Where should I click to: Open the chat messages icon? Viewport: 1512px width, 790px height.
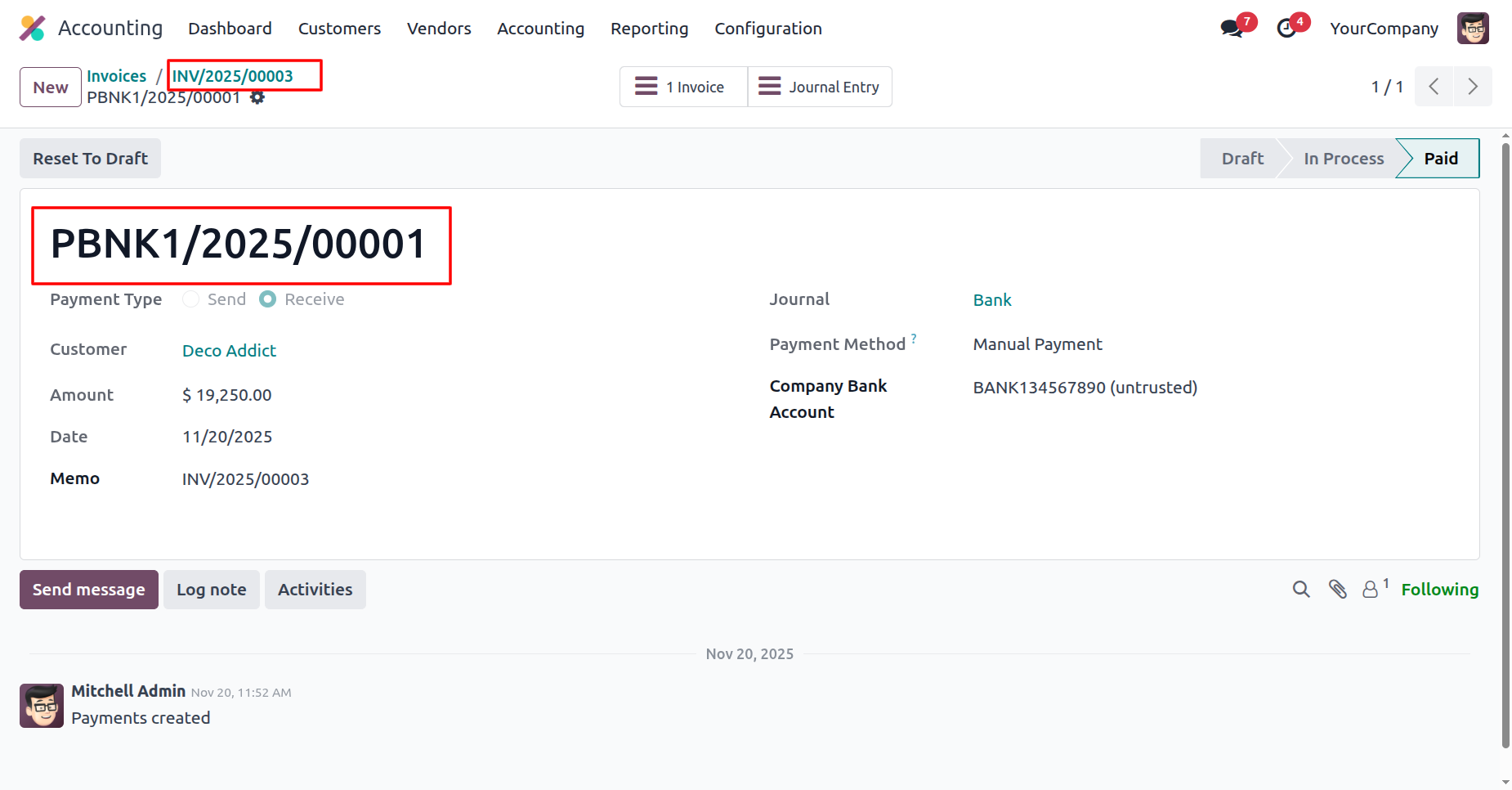pos(1231,29)
